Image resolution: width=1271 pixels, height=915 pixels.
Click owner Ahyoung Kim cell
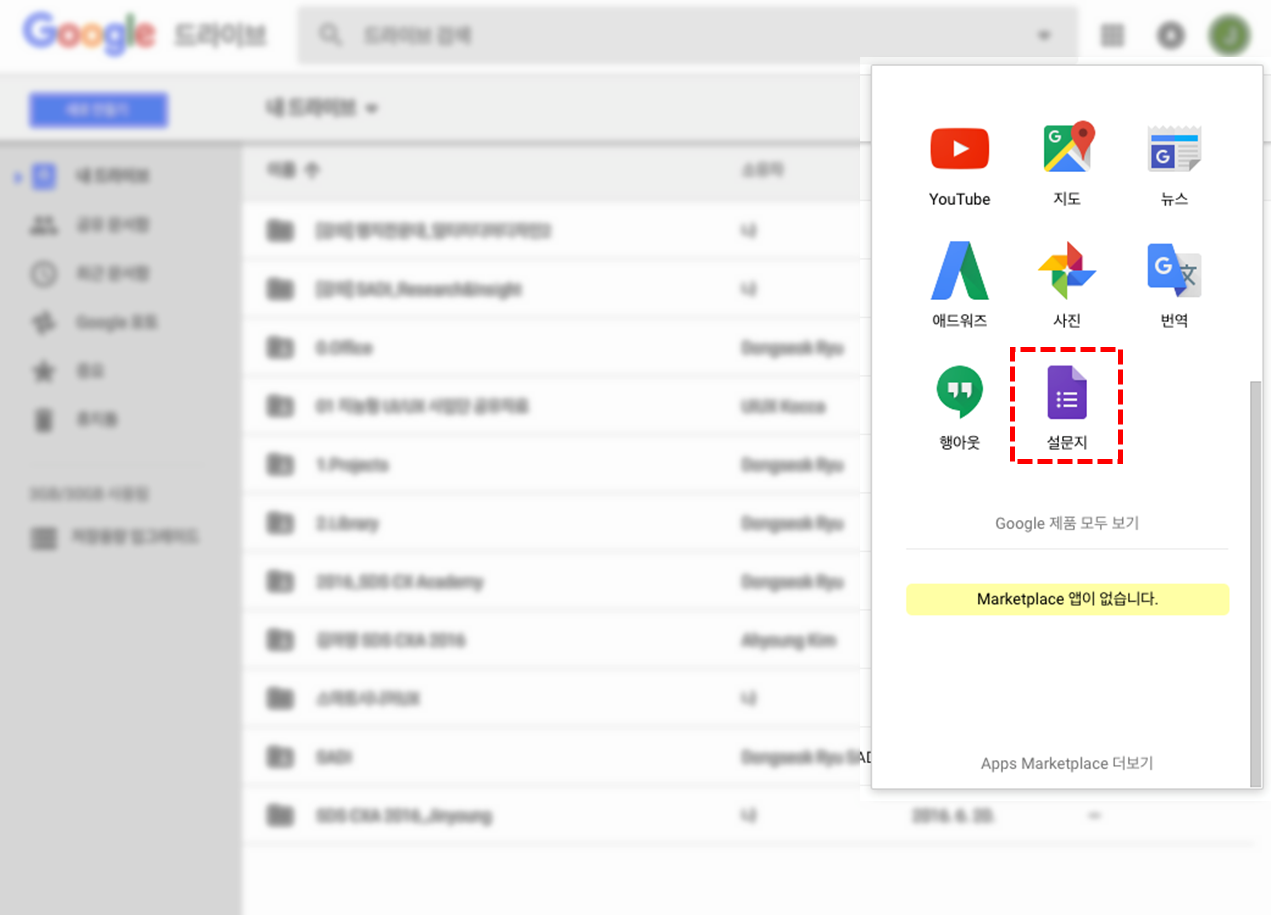point(789,640)
